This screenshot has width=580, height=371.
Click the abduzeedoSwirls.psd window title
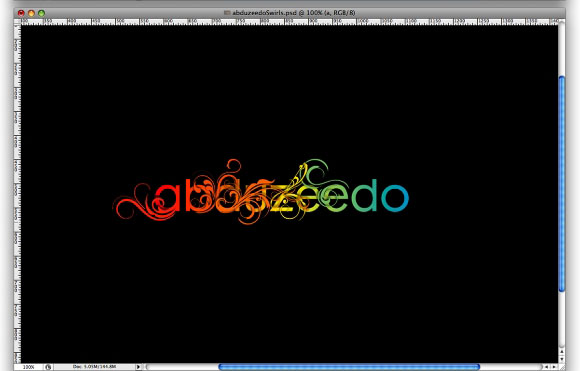(294, 13)
